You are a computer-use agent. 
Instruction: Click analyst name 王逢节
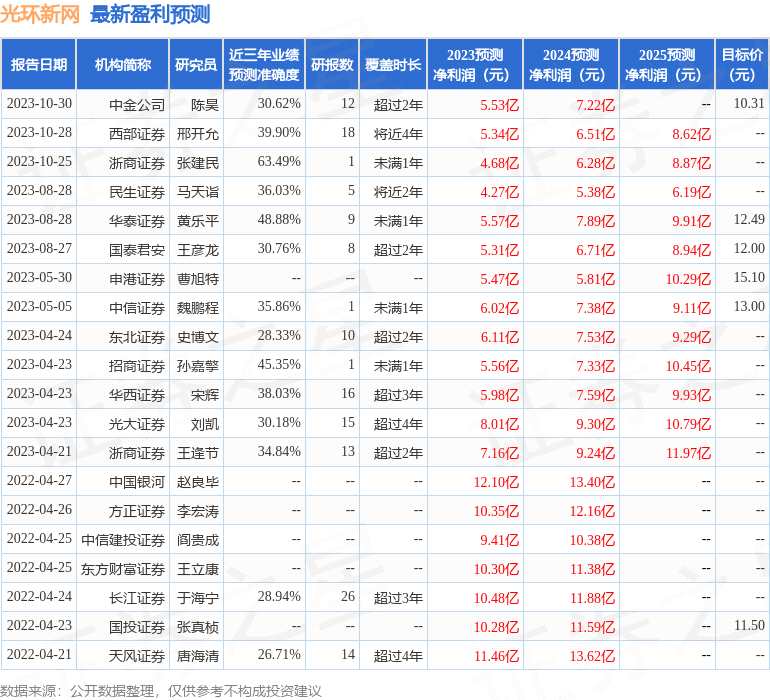[x=198, y=452]
